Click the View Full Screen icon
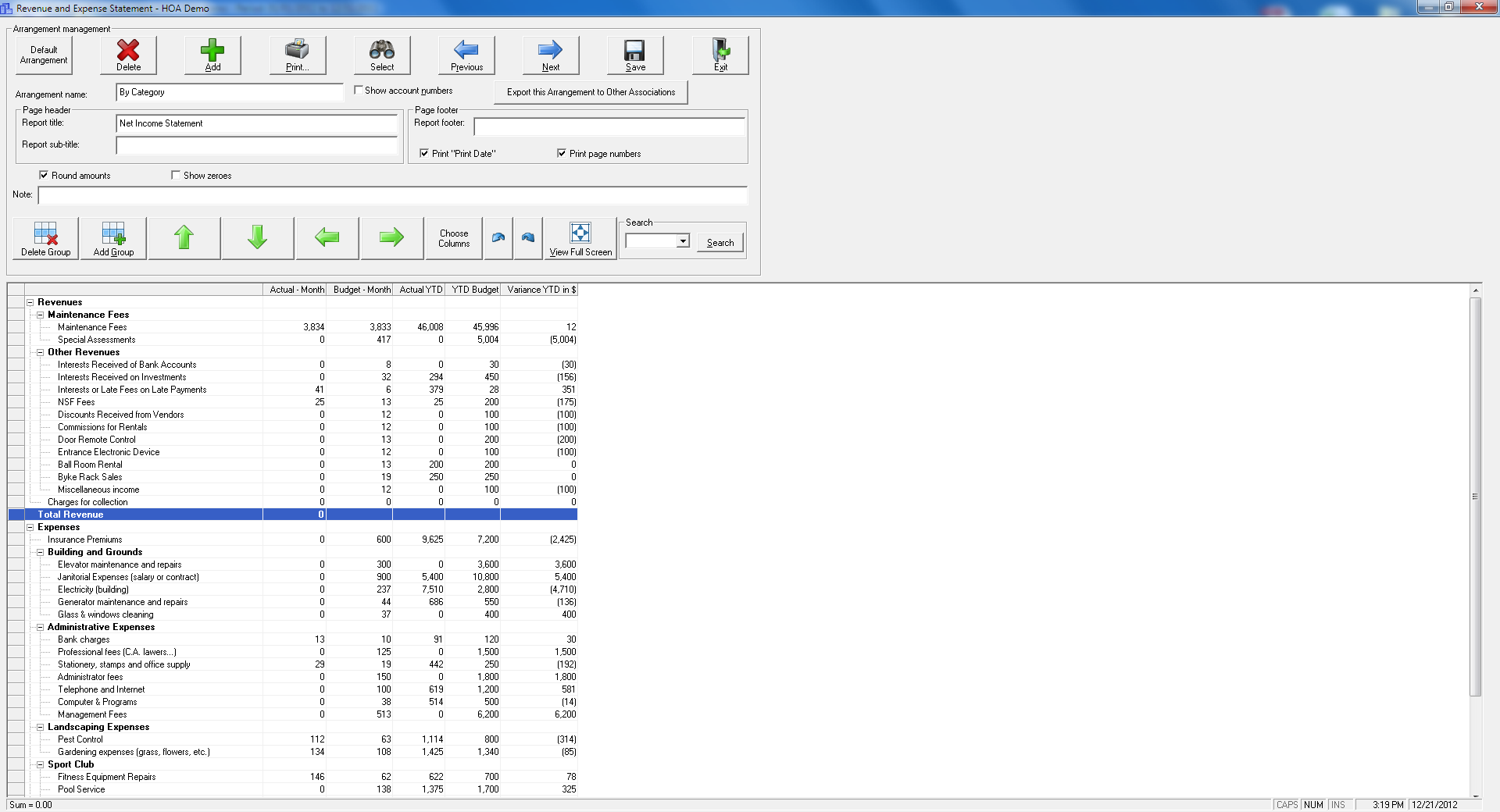This screenshot has height=812, width=1500. click(x=580, y=237)
